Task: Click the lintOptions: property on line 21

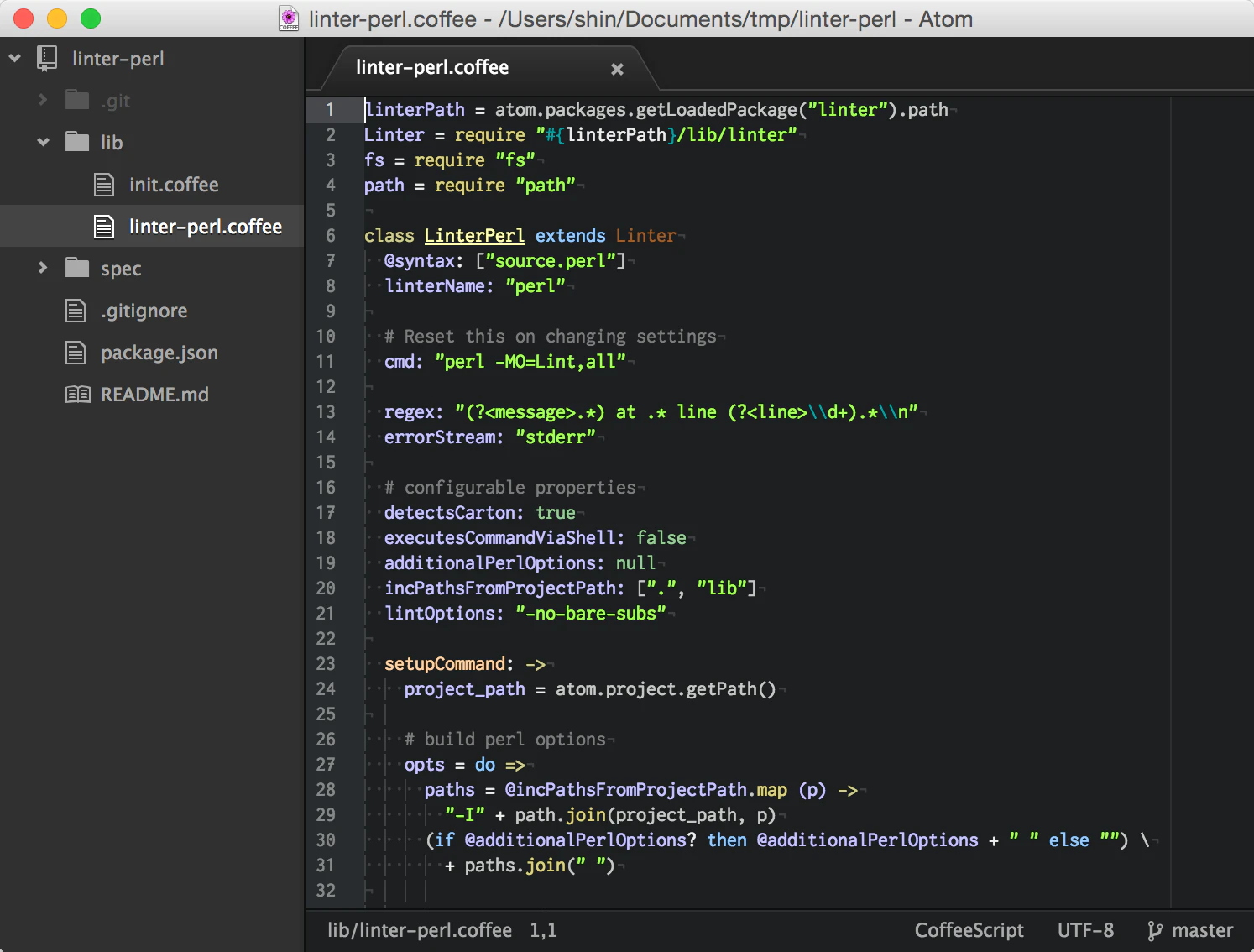Action: point(444,614)
